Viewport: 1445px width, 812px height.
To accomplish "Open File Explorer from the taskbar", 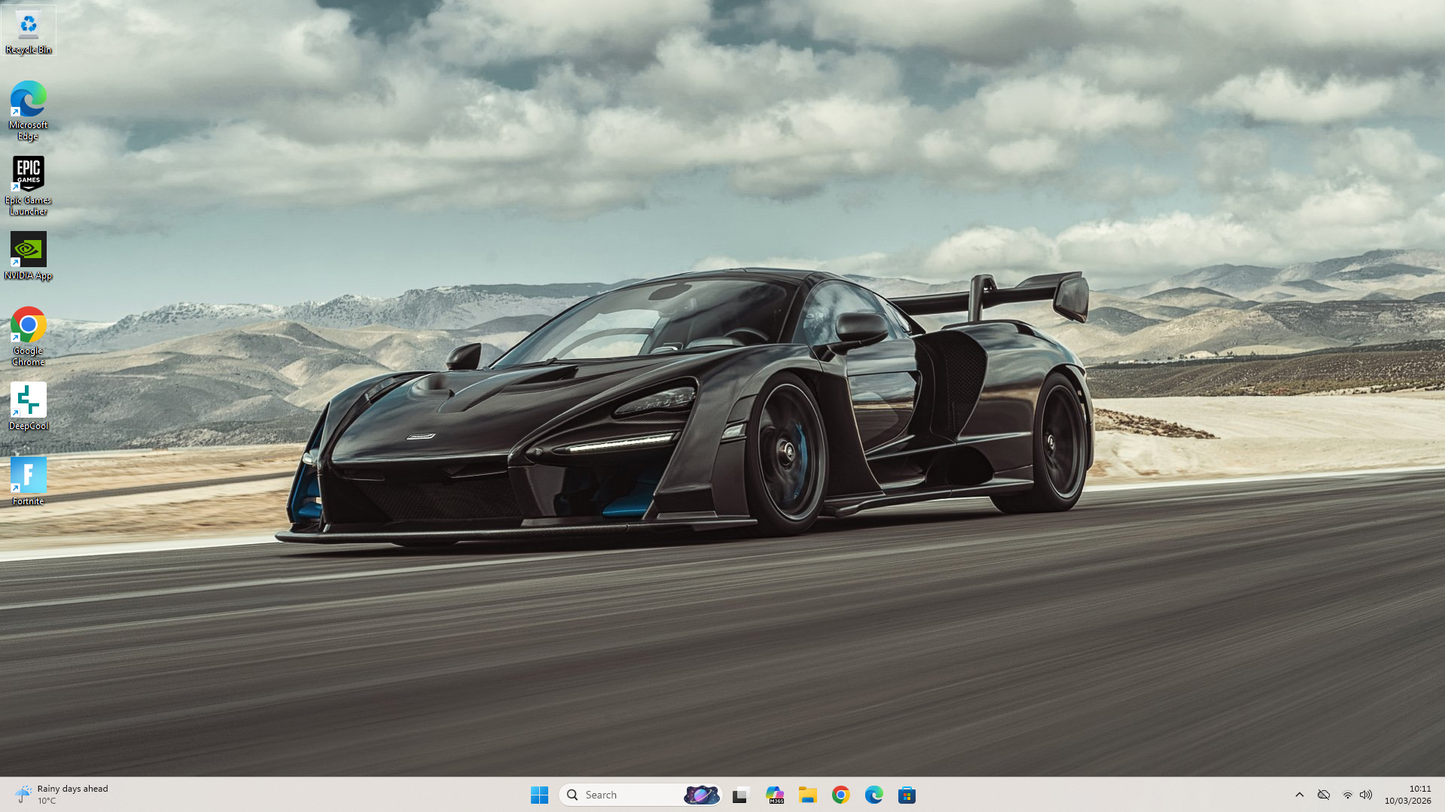I will click(x=807, y=795).
